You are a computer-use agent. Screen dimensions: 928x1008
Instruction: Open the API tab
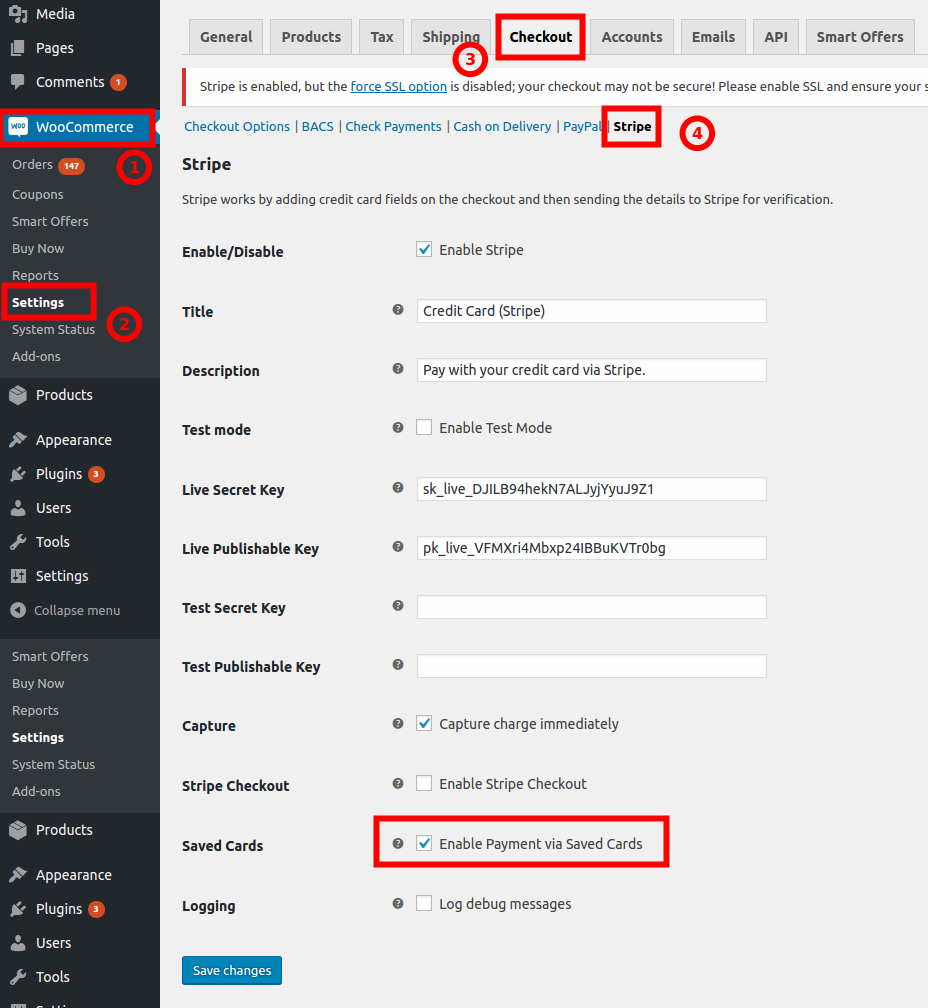pyautogui.click(x=776, y=37)
